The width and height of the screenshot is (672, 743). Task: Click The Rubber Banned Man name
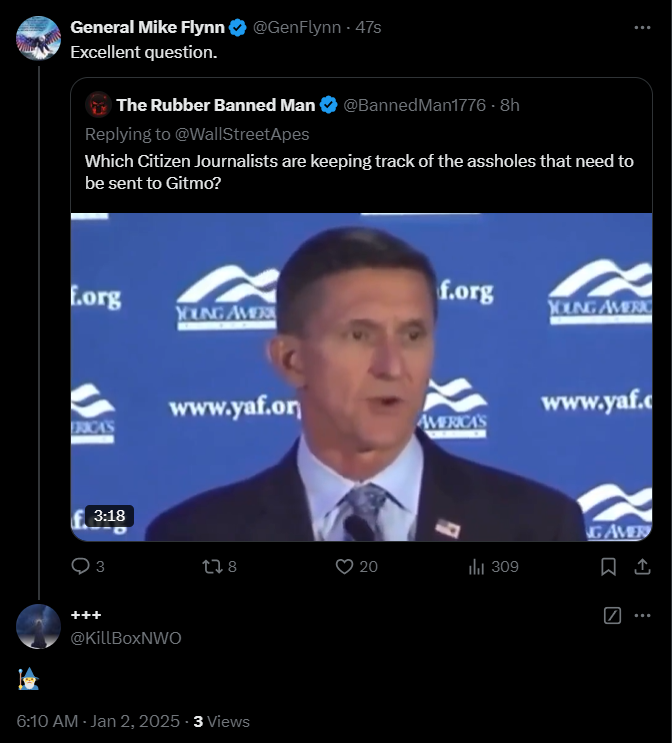click(215, 105)
